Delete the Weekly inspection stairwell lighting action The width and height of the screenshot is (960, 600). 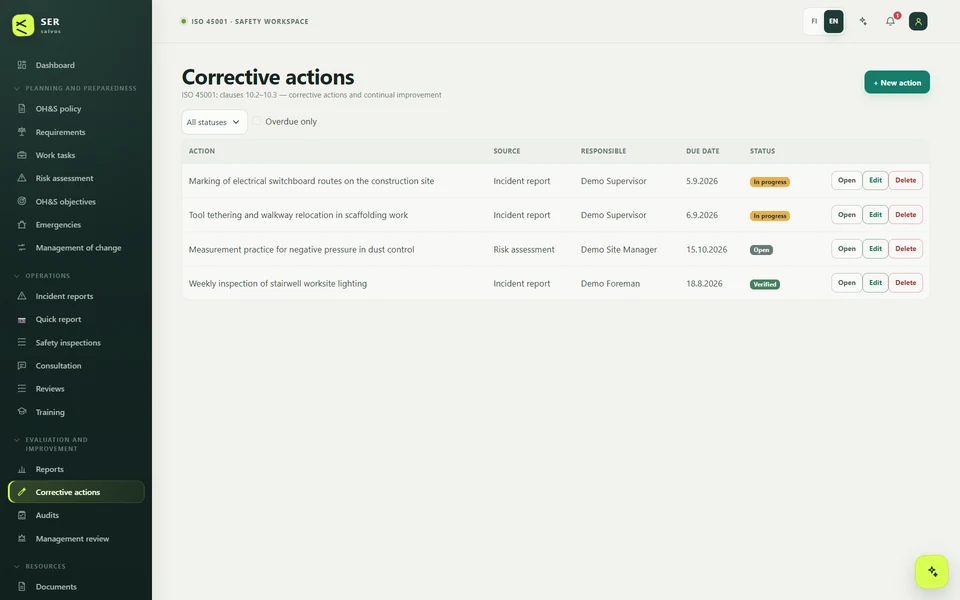pyautogui.click(x=906, y=283)
